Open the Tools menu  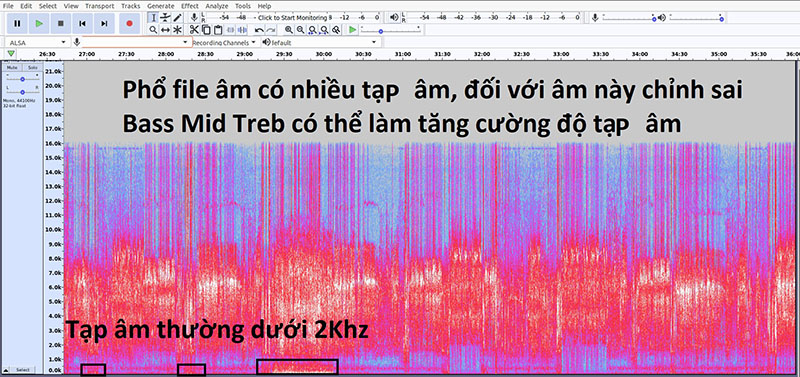pyautogui.click(x=243, y=6)
